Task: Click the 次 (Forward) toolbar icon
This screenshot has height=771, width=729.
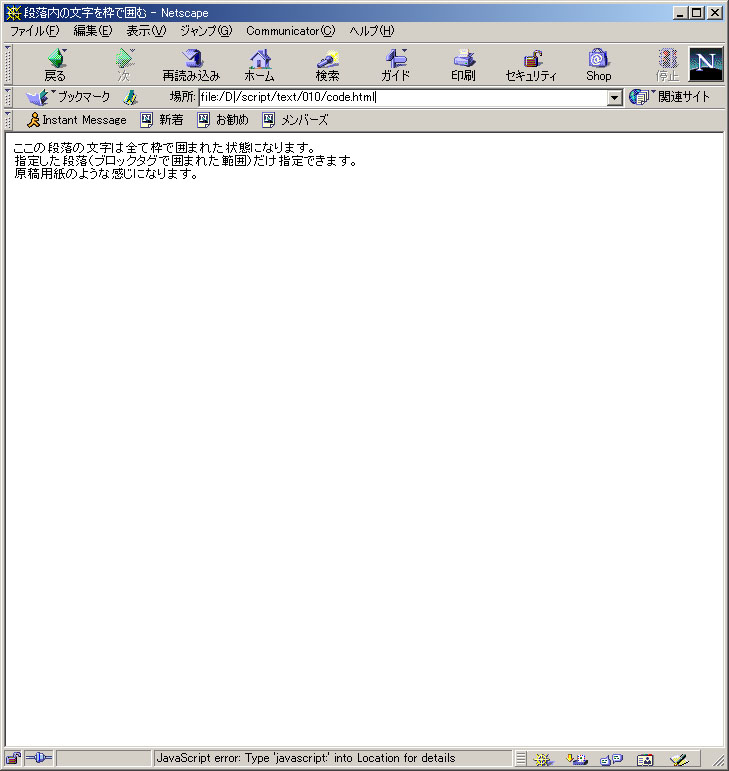Action: [124, 65]
